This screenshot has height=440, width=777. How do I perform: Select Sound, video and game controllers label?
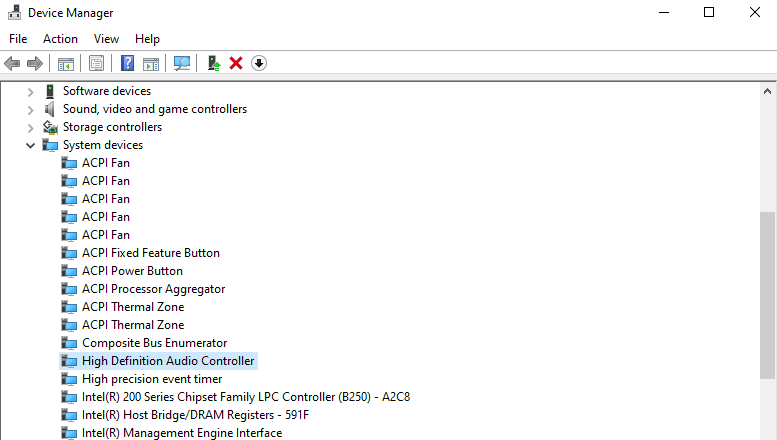click(155, 109)
